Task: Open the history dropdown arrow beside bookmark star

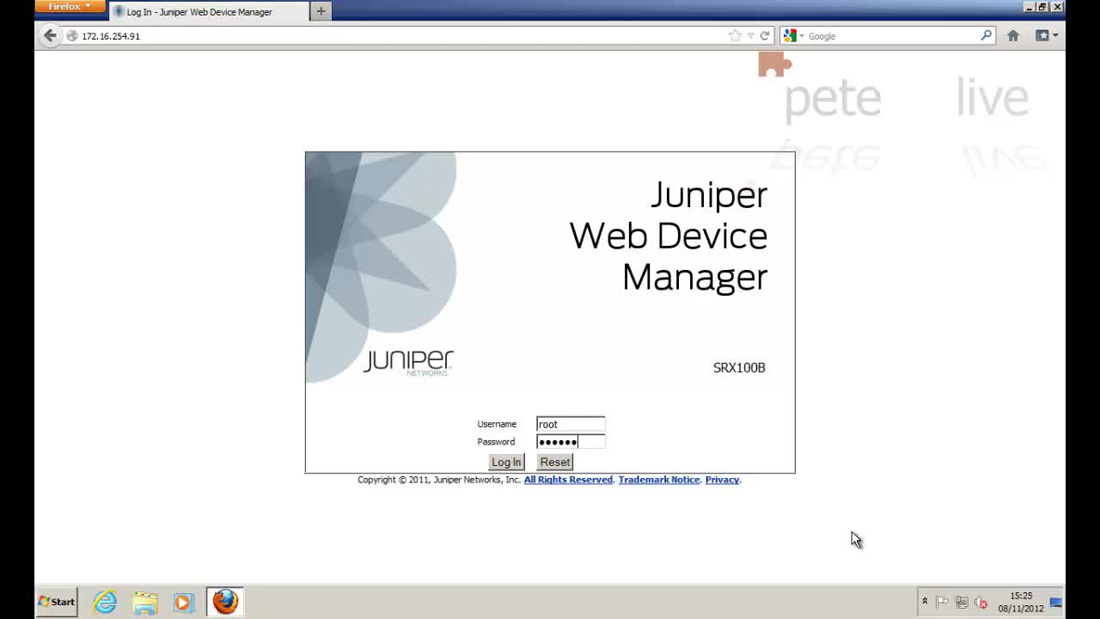Action: (x=751, y=36)
